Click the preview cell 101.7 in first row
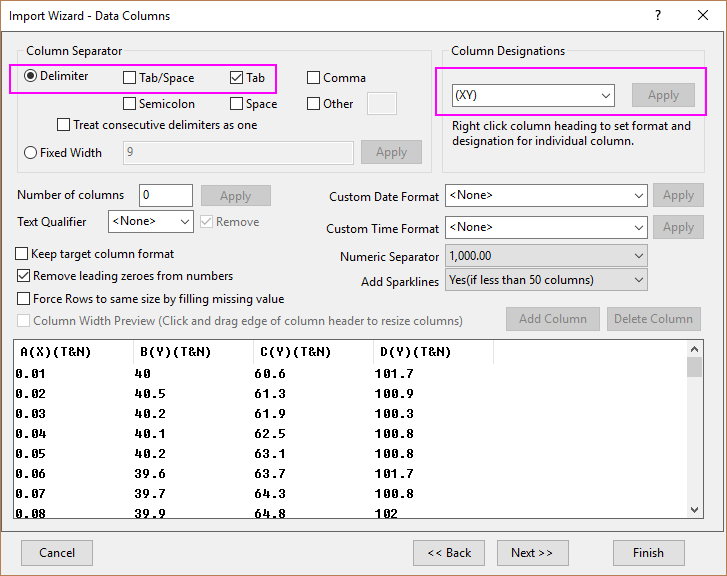This screenshot has height=576, width=727. click(394, 374)
